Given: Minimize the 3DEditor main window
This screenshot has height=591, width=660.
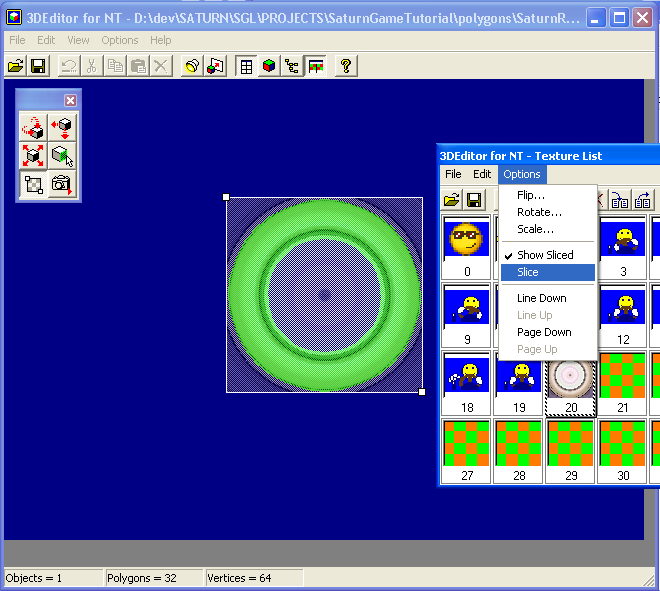Looking at the screenshot, I should pos(596,18).
